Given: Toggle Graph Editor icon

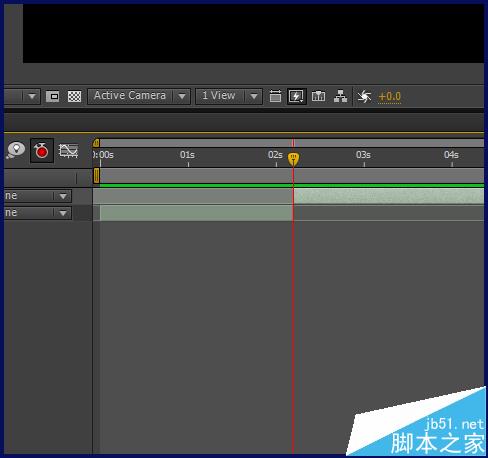Looking at the screenshot, I should coord(68,151).
